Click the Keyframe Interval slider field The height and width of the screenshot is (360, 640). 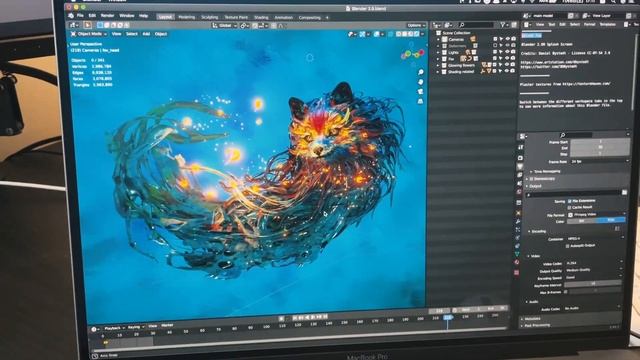pos(593,283)
